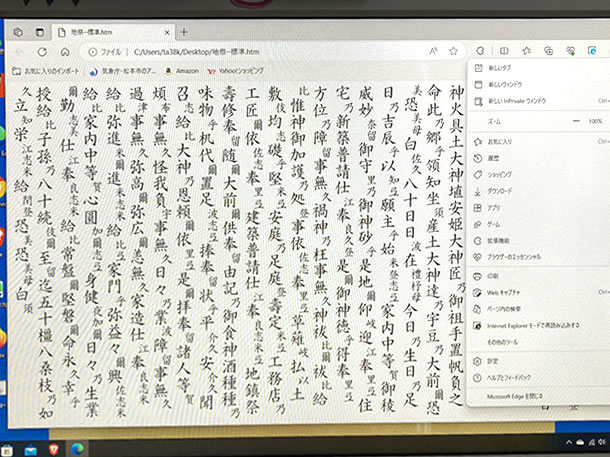The width and height of the screenshot is (610, 457).
Task: Open the Amazon bookmark
Action: pos(182,71)
